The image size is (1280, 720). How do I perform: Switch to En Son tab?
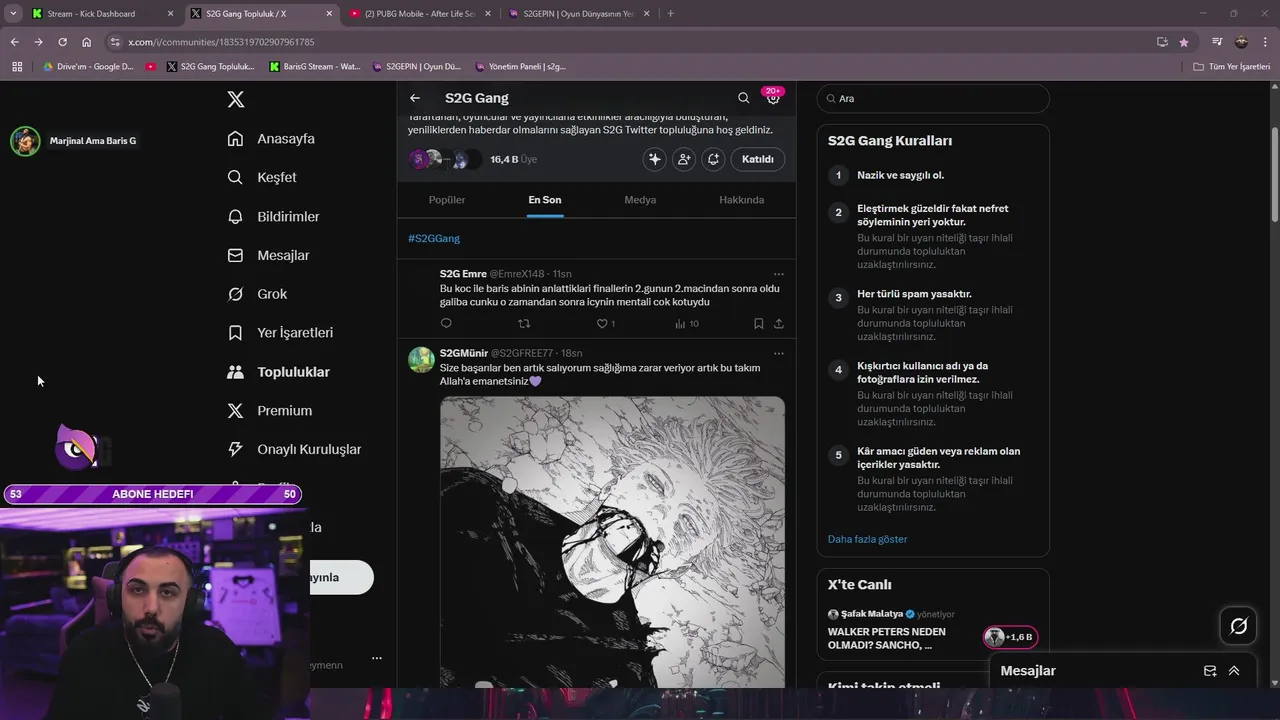coord(545,200)
